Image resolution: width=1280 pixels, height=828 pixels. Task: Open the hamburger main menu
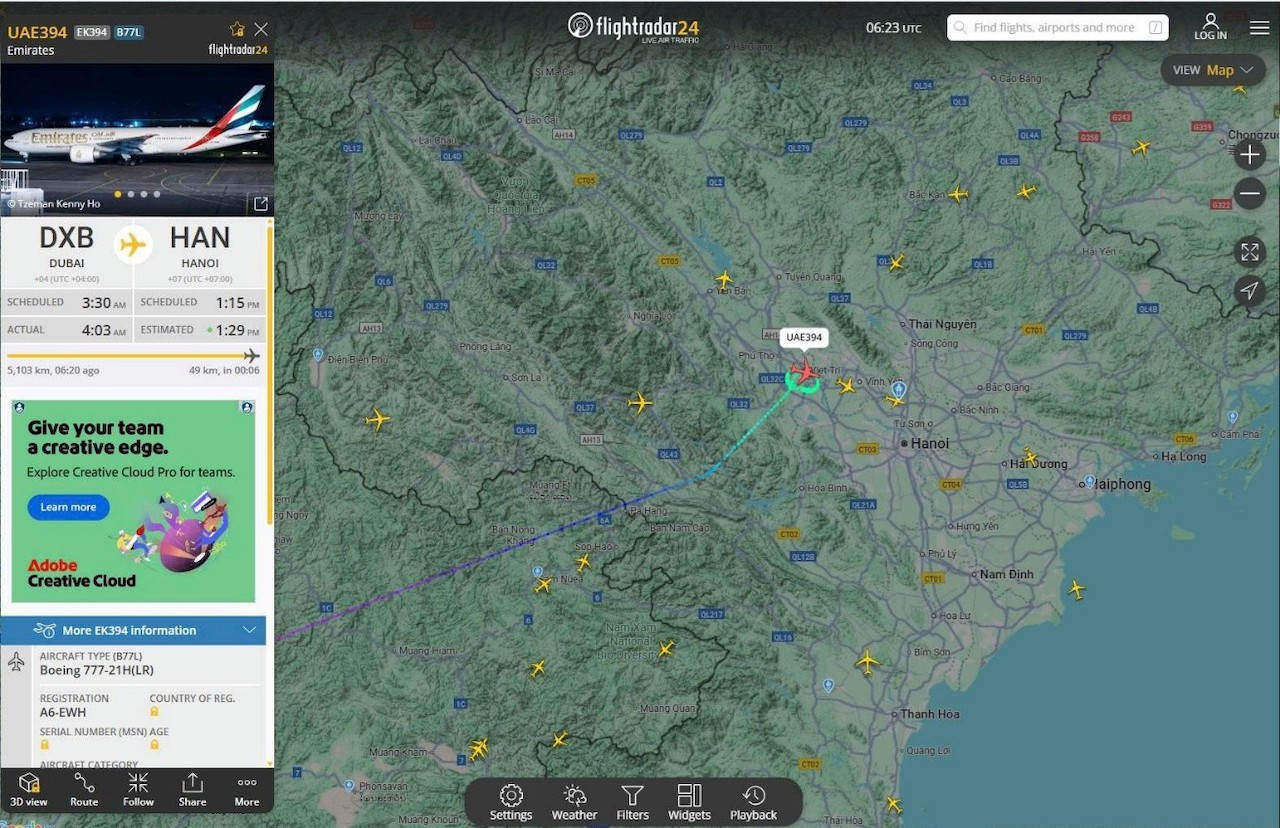coord(1258,28)
